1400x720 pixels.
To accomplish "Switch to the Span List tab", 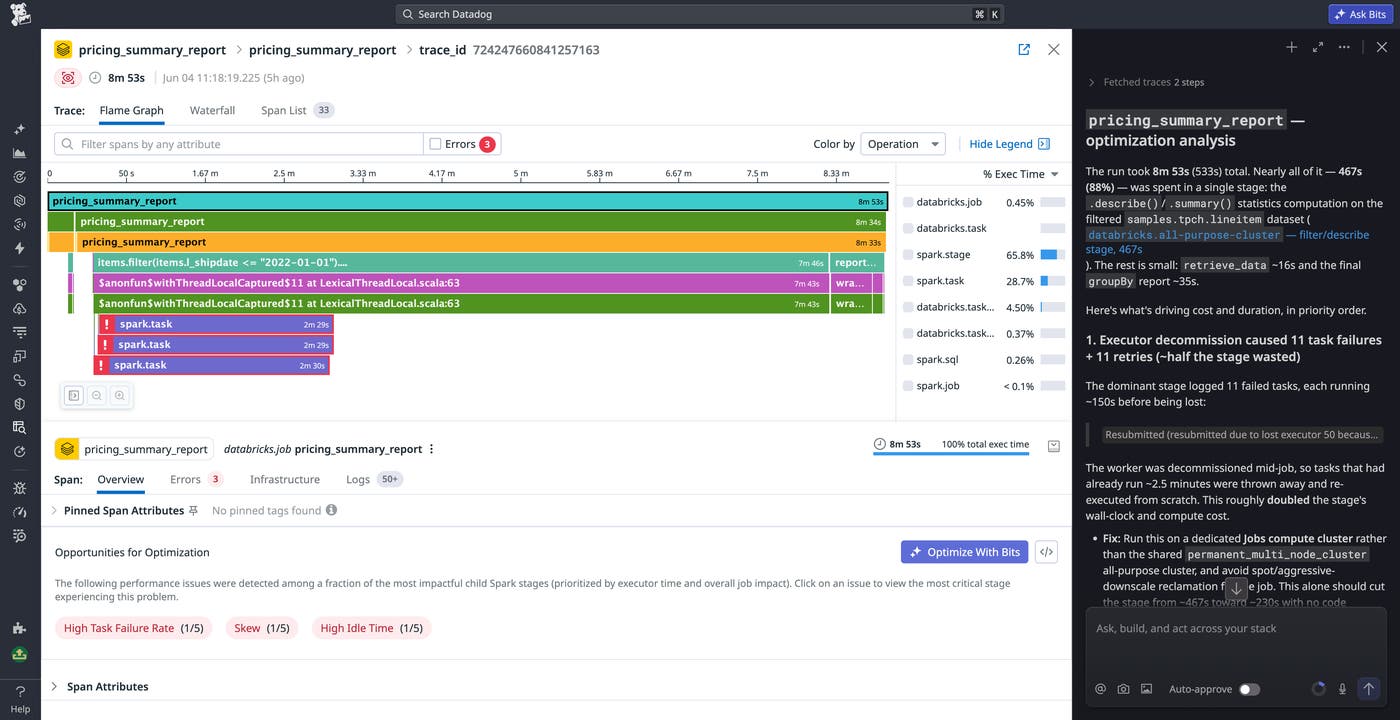I will point(297,110).
